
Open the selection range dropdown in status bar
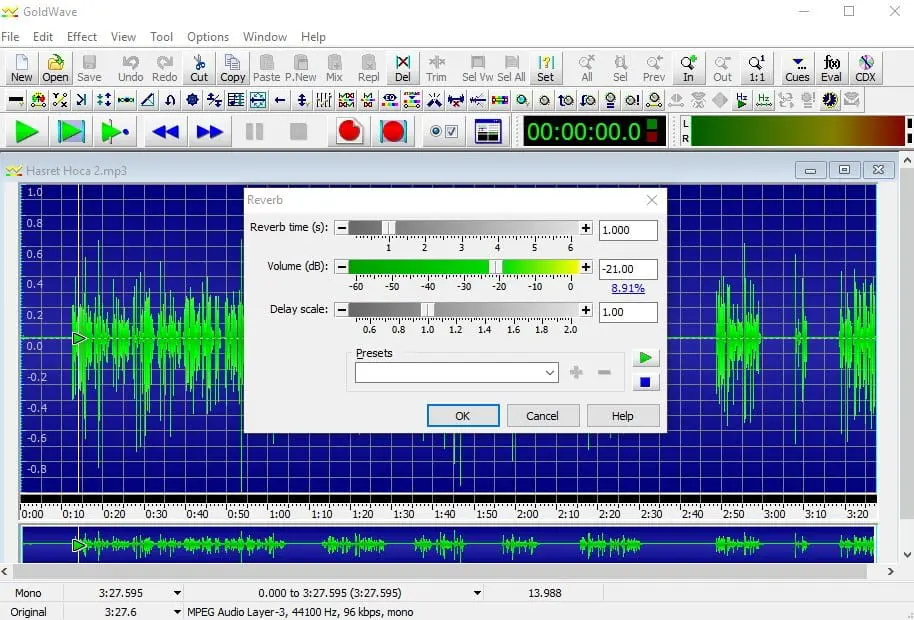click(x=477, y=593)
